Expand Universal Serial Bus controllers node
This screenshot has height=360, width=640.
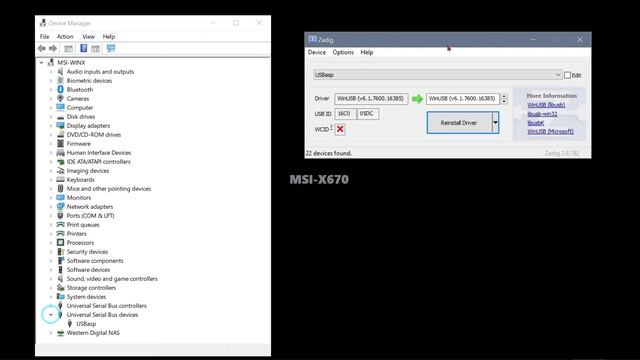tap(51, 306)
